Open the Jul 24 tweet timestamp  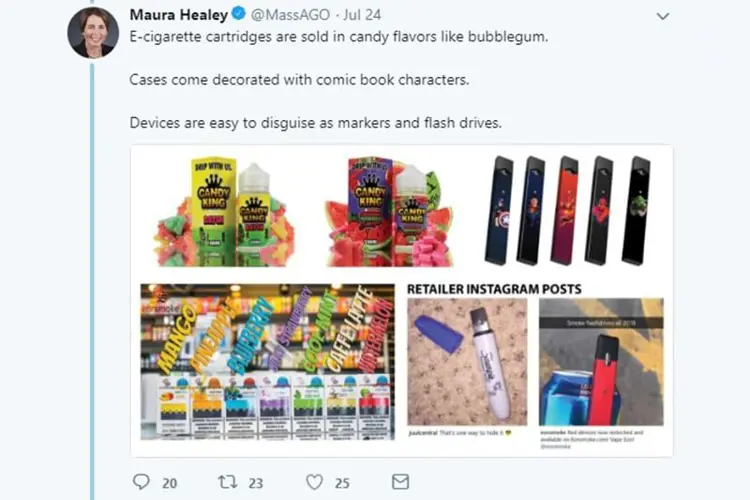tap(362, 15)
